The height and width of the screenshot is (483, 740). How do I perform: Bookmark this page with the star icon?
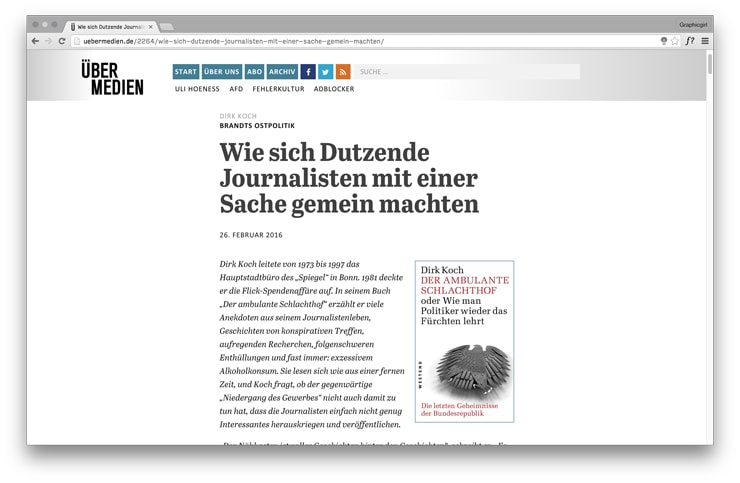(x=675, y=41)
